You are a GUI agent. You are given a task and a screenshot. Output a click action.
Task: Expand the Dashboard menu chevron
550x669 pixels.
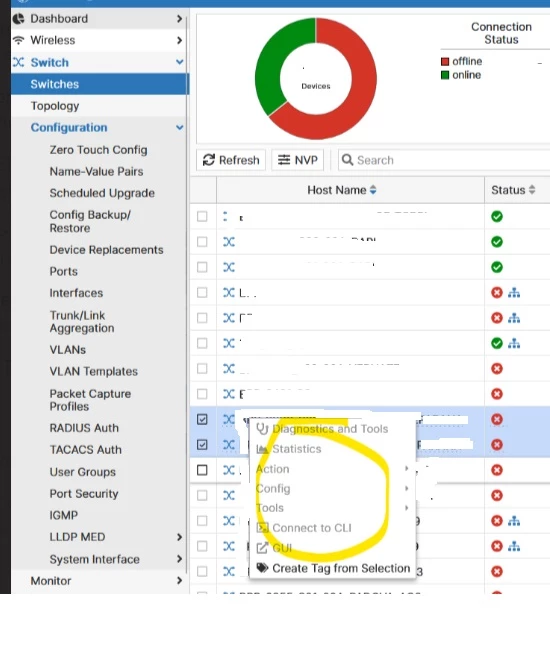(179, 19)
